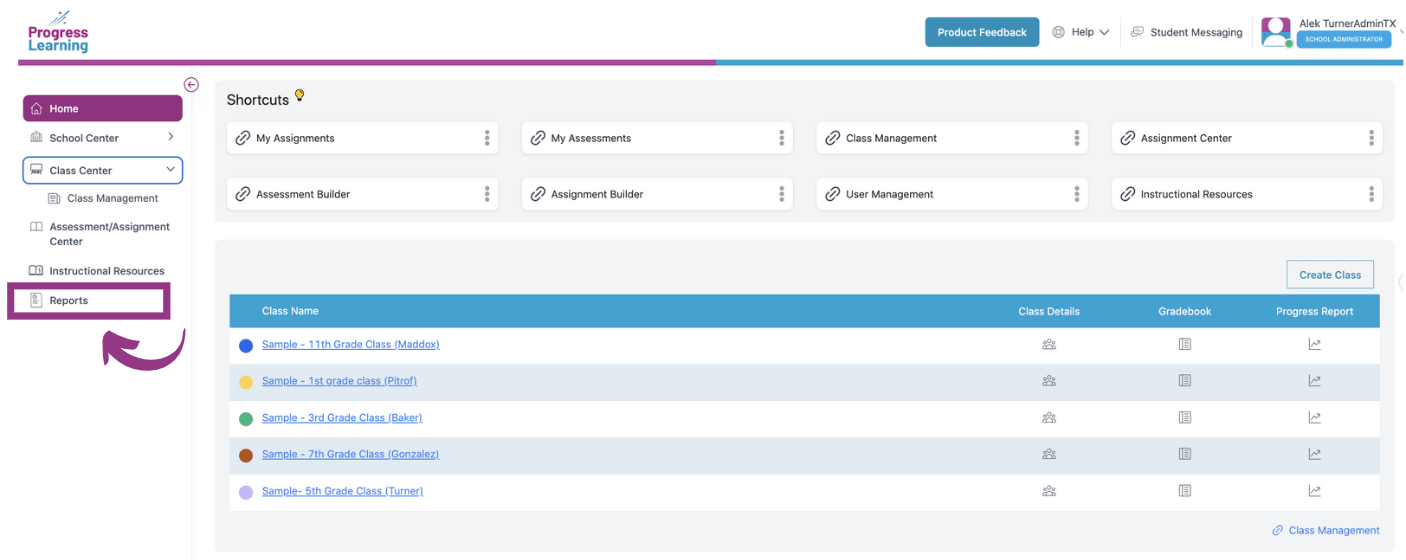Open options menu for My Assessments shortcut
1406x560 pixels.
click(782, 138)
